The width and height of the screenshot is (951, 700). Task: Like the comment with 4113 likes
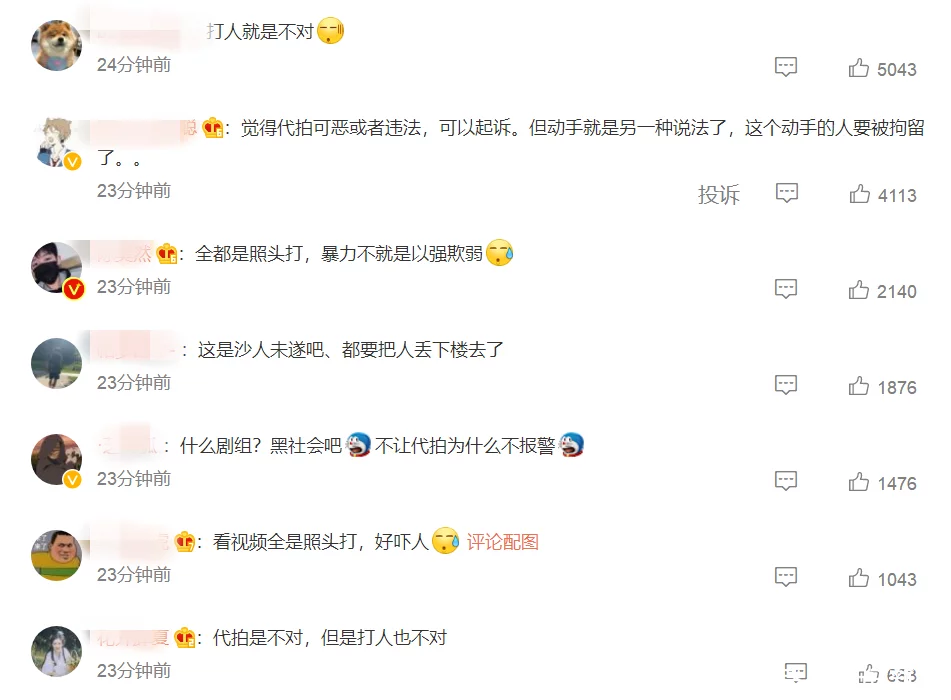tap(883, 195)
